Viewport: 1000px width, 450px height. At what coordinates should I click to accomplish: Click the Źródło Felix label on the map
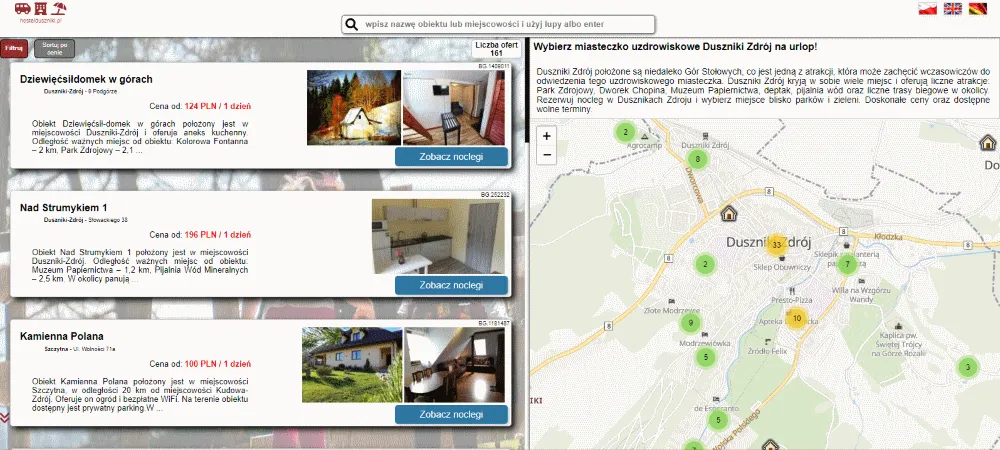click(767, 351)
